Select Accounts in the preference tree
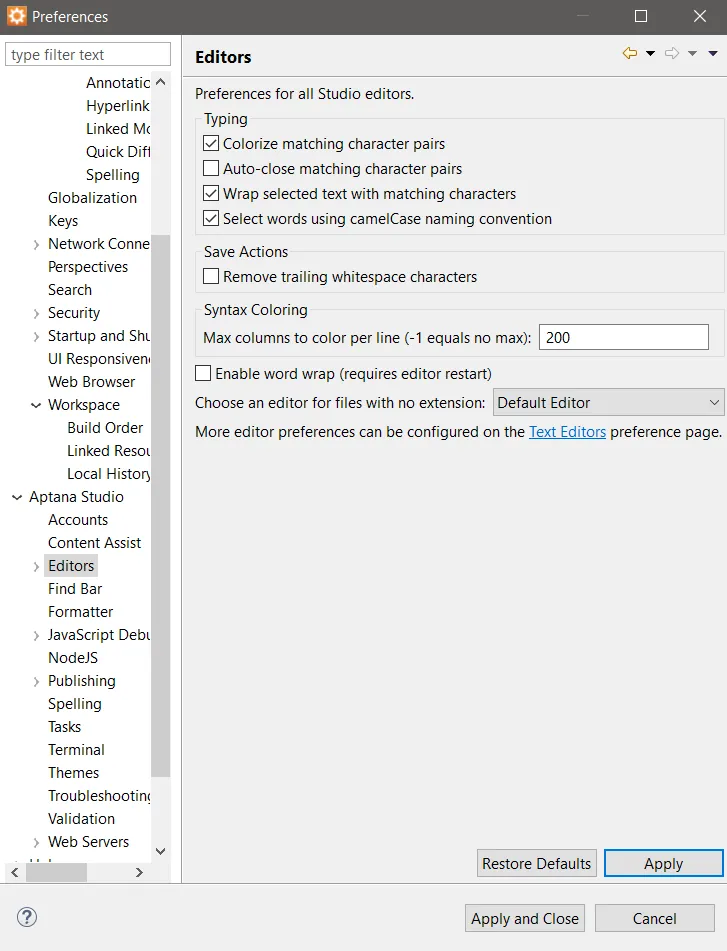The width and height of the screenshot is (727, 951). tap(78, 520)
